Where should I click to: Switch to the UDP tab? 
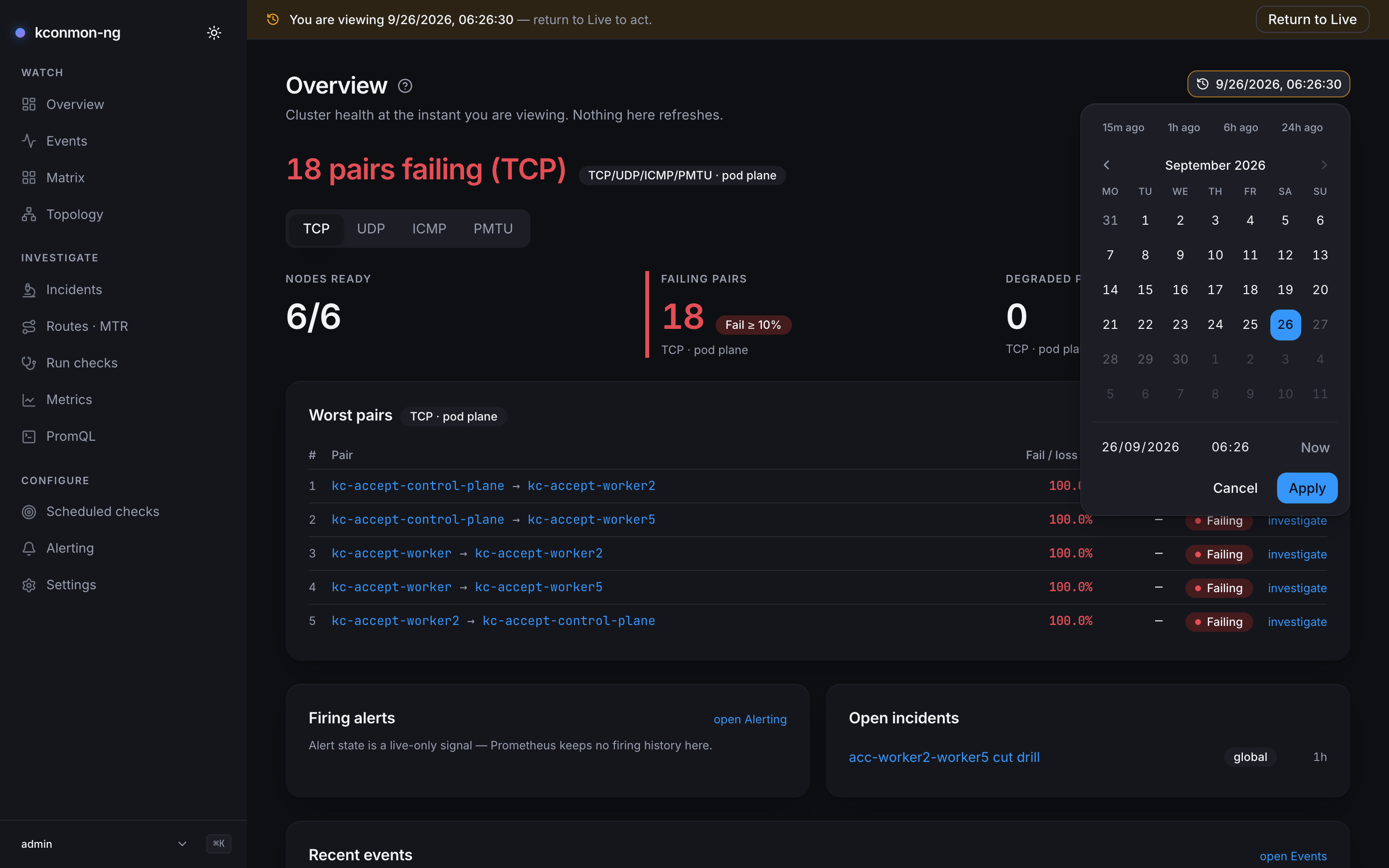[x=371, y=229]
